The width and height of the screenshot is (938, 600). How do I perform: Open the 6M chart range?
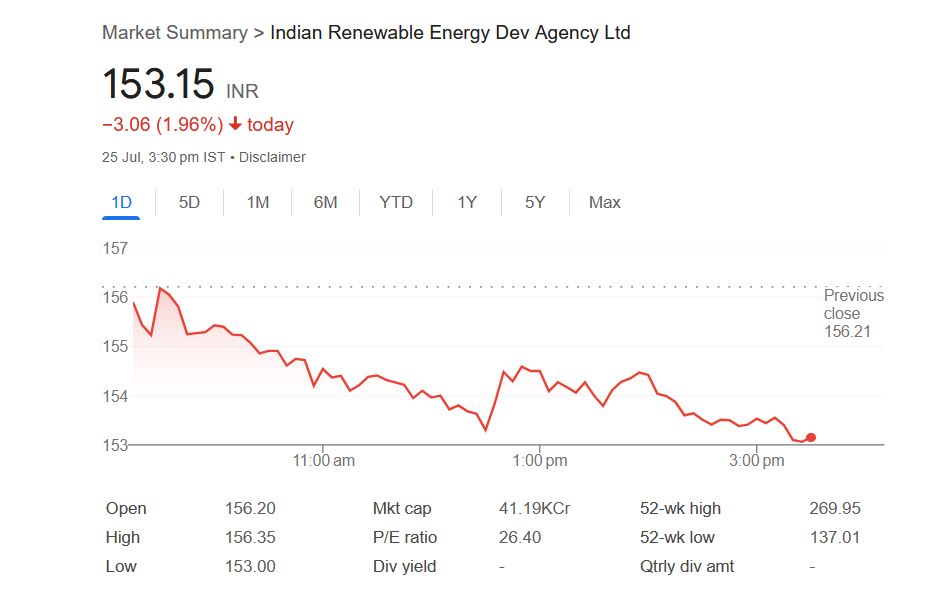pyautogui.click(x=325, y=202)
